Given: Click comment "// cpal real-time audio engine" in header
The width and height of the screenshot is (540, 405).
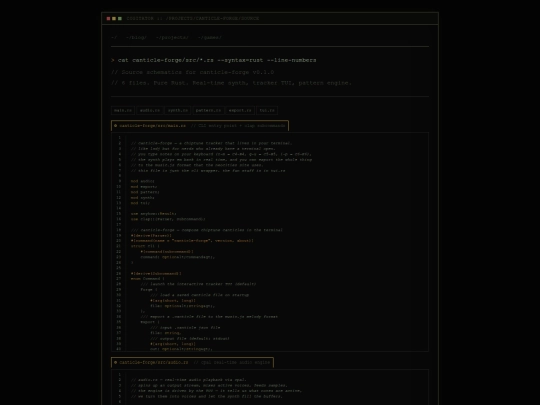Looking at the screenshot, I should pos(232,362).
